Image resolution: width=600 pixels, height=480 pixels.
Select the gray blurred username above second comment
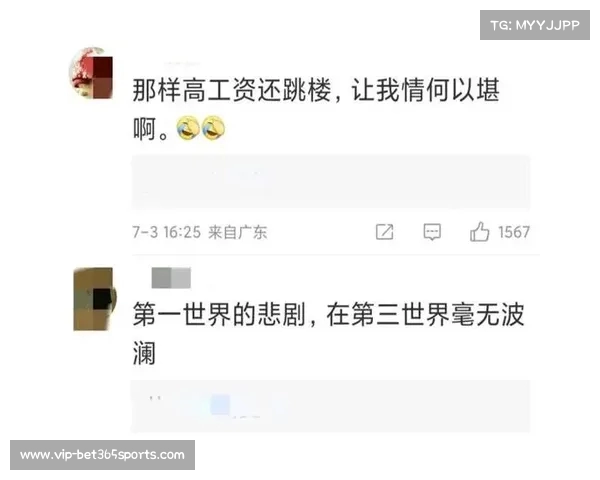click(171, 278)
